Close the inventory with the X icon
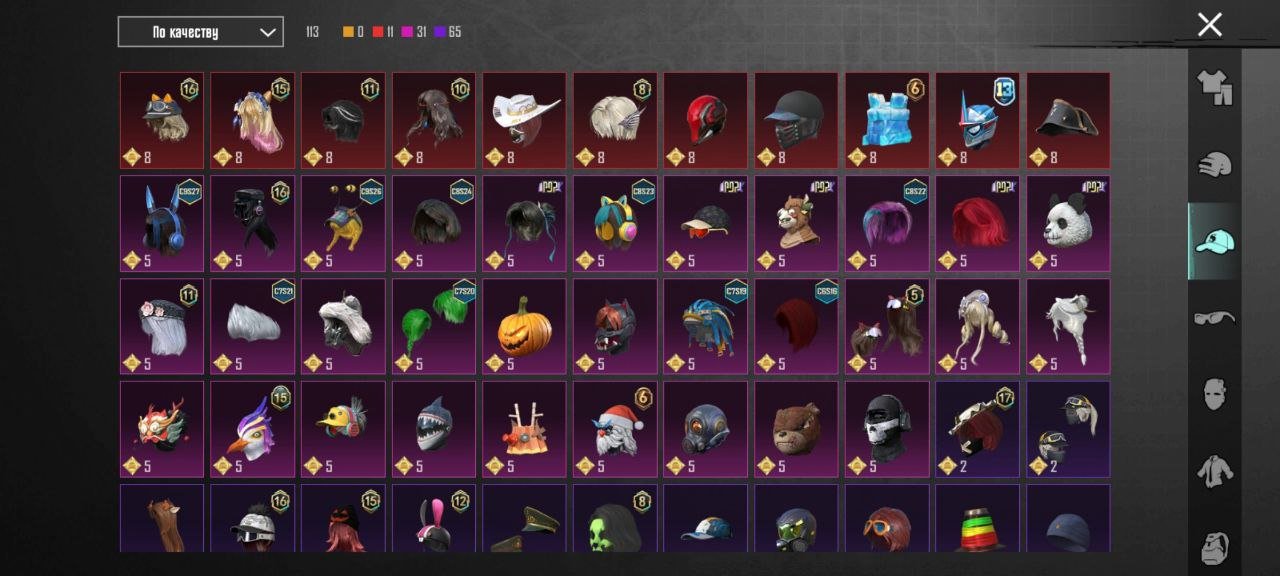Image resolution: width=1280 pixels, height=576 pixels. (1210, 25)
